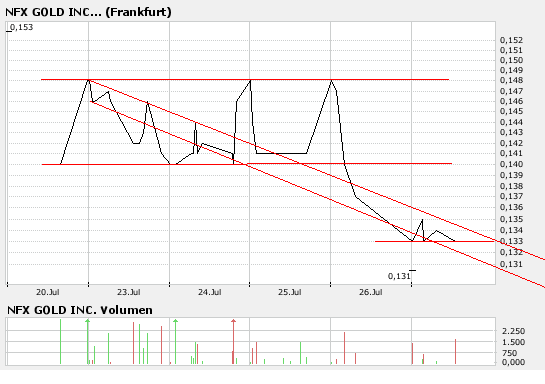Click the '0,138' price axis label
This screenshot has width=545, height=384.
(511, 186)
